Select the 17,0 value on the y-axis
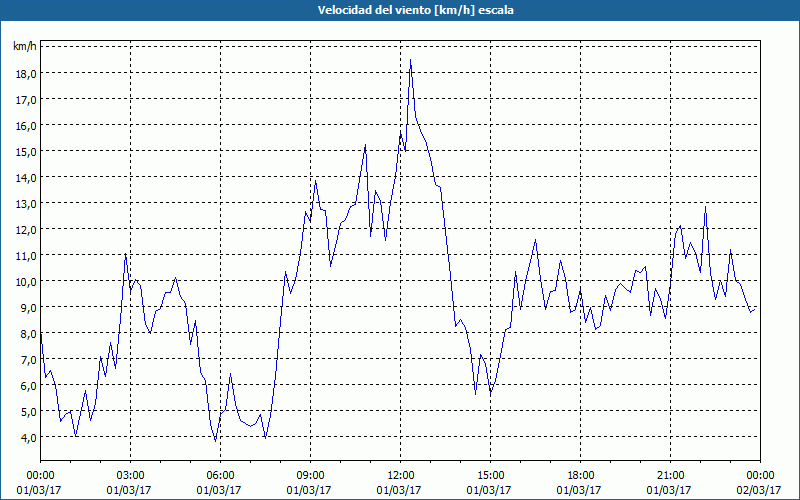The width and height of the screenshot is (800, 500). coord(26,99)
